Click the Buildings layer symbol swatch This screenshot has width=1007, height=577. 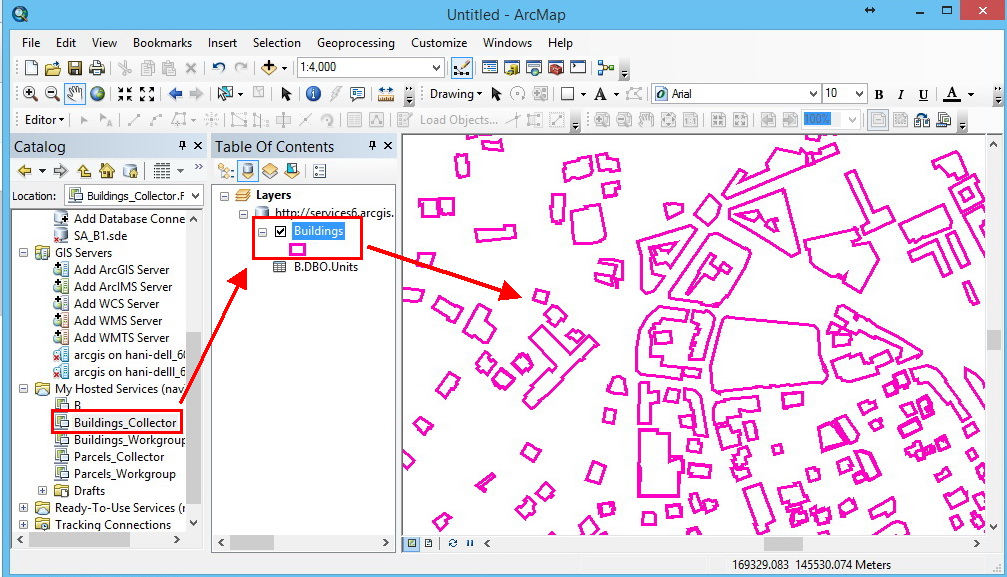297,249
